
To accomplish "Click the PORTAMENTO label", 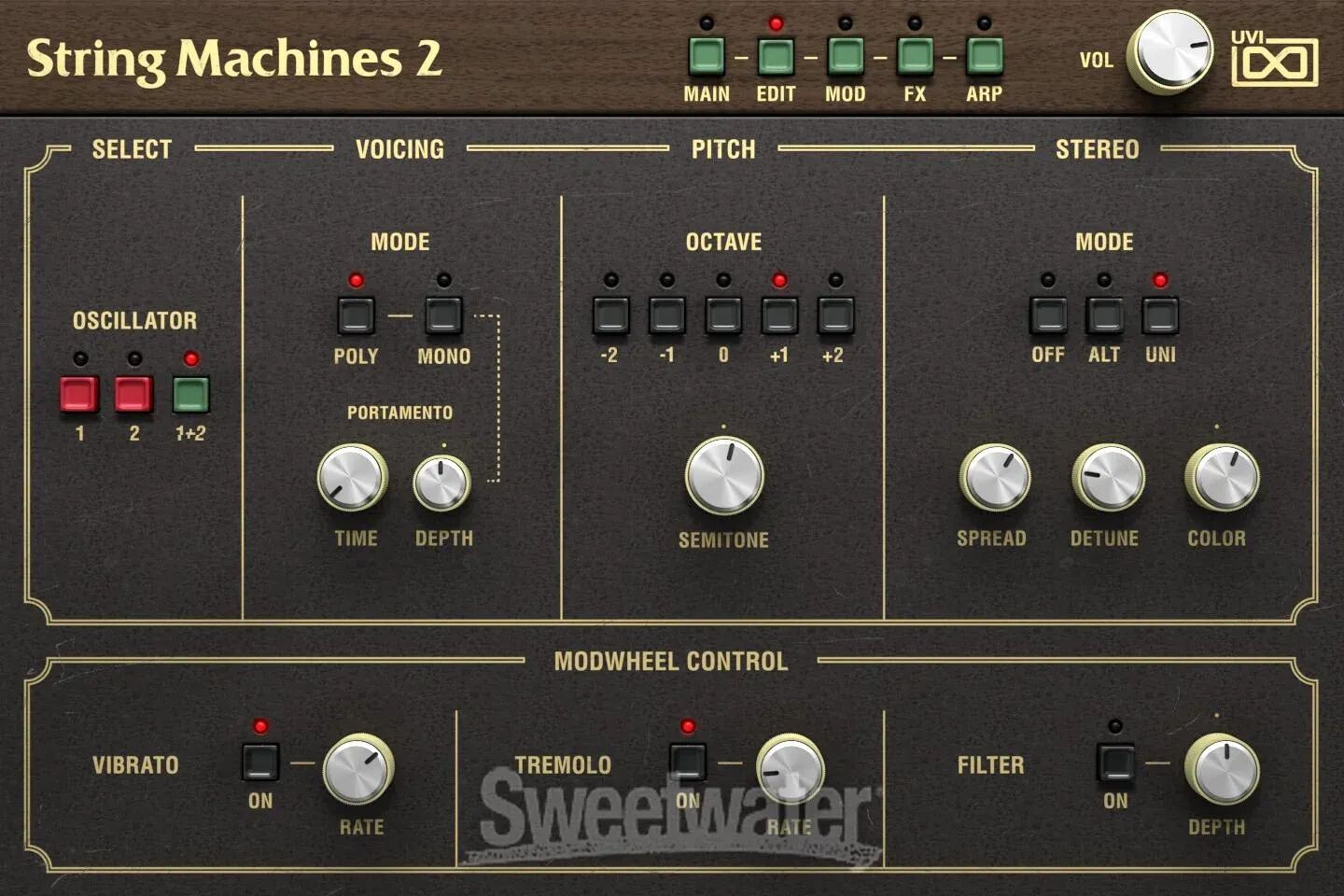I will (399, 413).
